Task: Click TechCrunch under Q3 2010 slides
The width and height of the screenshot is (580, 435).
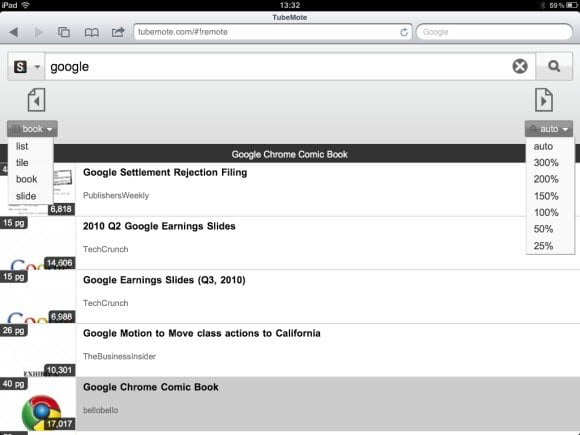Action: (105, 303)
